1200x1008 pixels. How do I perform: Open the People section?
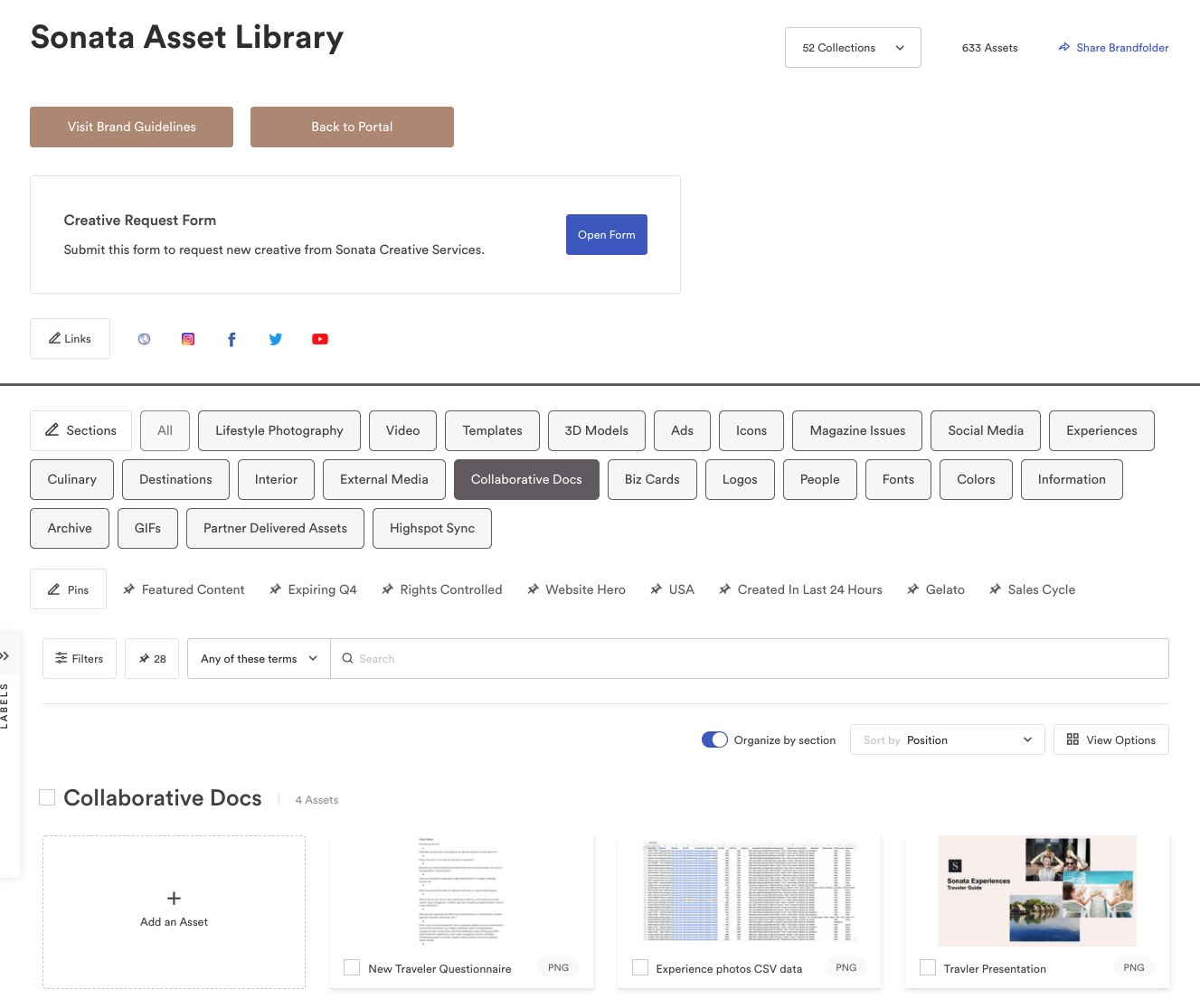[820, 479]
